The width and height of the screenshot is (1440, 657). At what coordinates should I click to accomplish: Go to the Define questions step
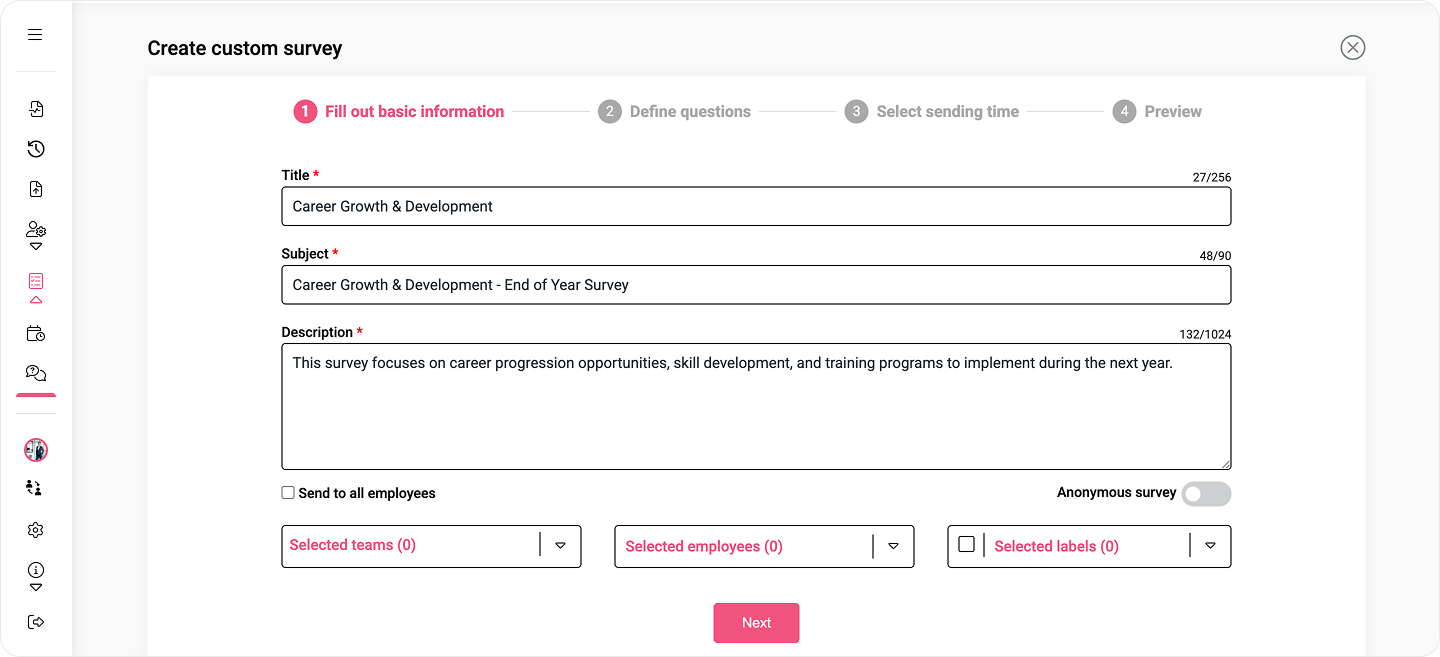[689, 112]
